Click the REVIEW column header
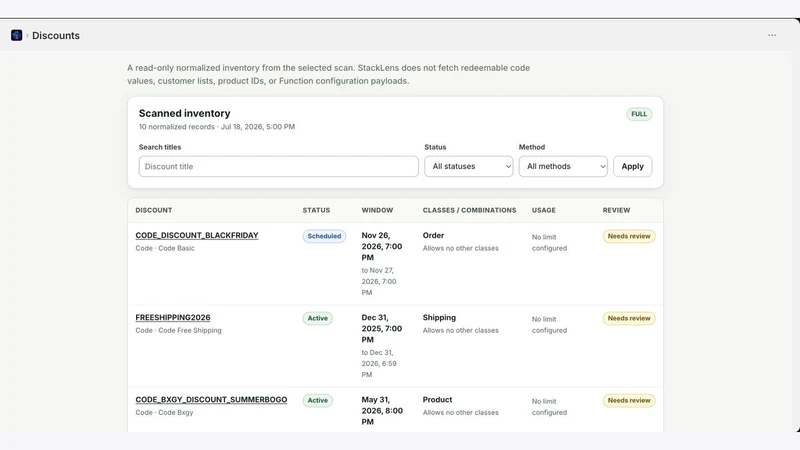The image size is (800, 450). coord(616,210)
